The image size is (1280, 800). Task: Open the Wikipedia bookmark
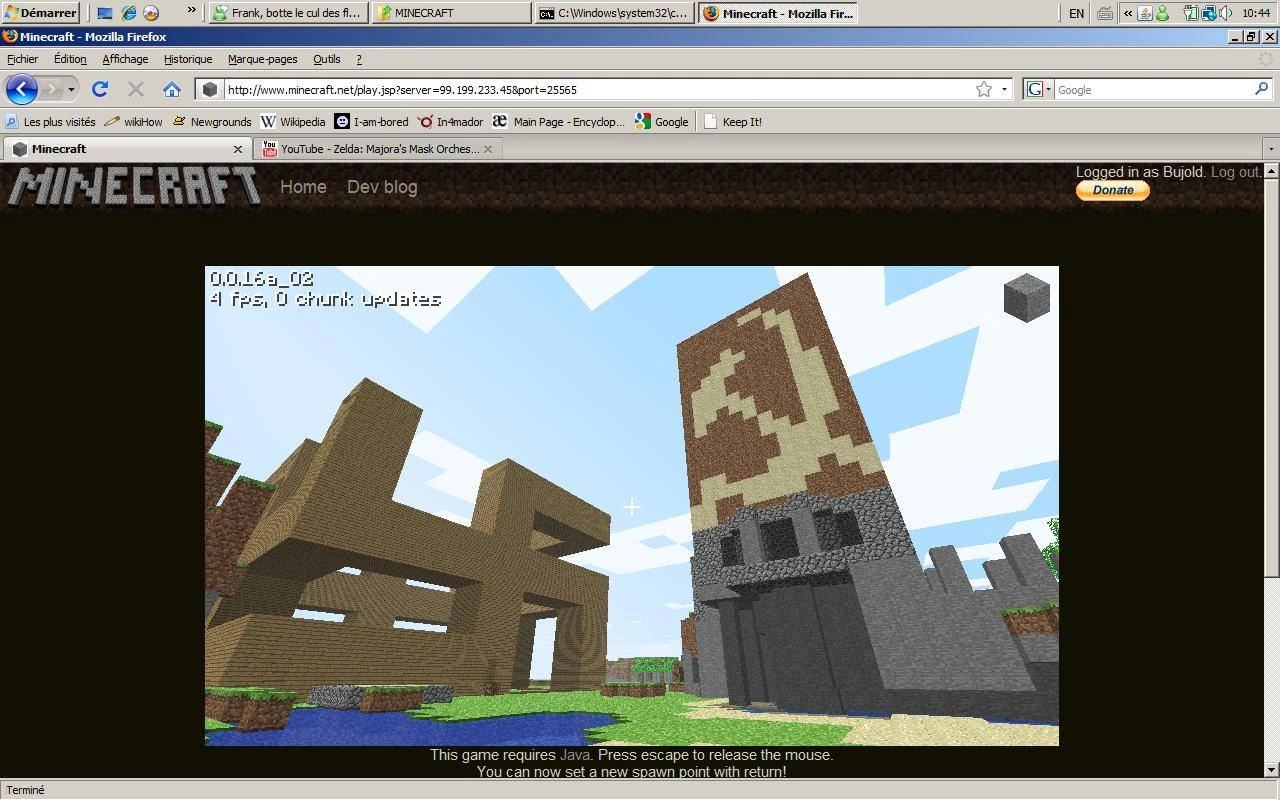pos(293,122)
